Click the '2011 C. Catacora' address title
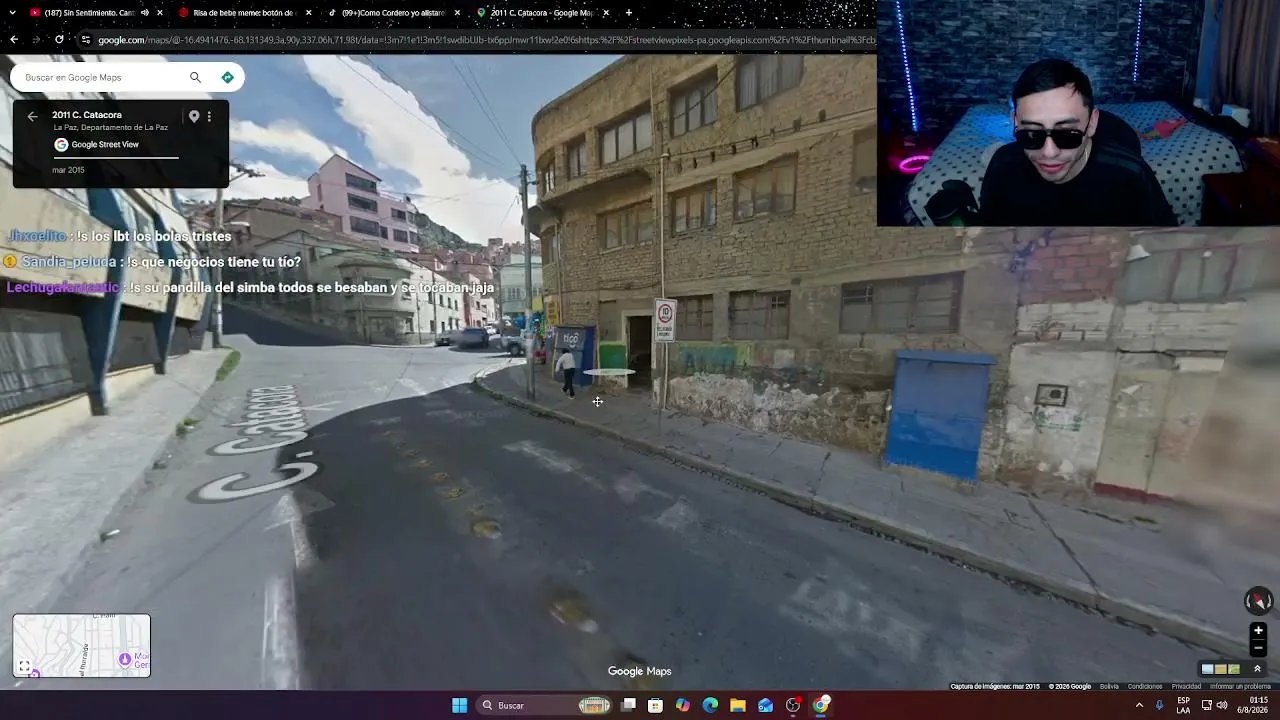Screen dimensions: 1280x720 87,115
